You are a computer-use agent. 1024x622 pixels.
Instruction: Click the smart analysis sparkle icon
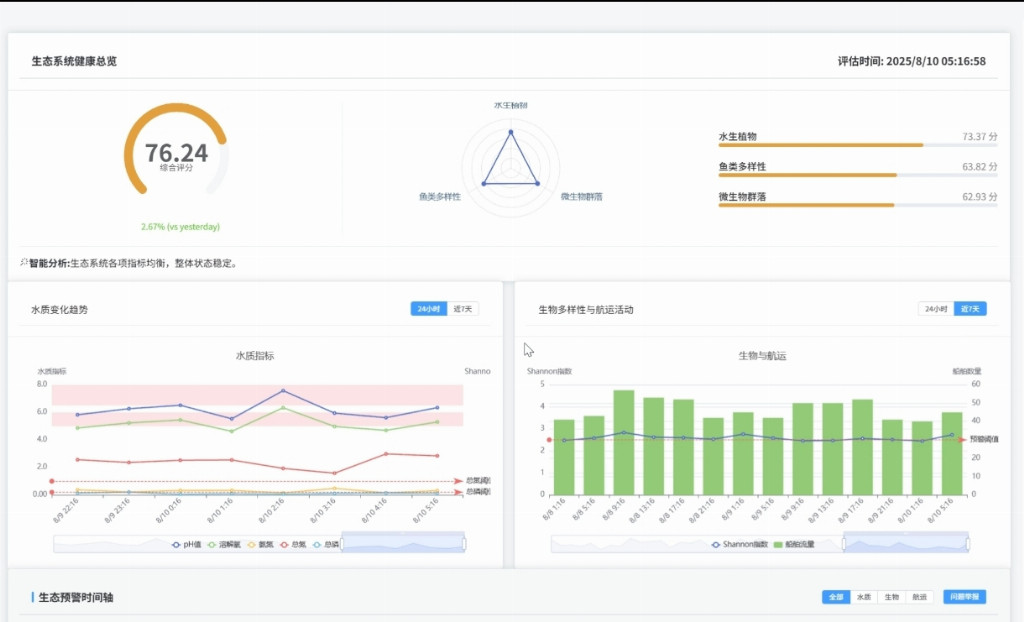tap(24, 262)
